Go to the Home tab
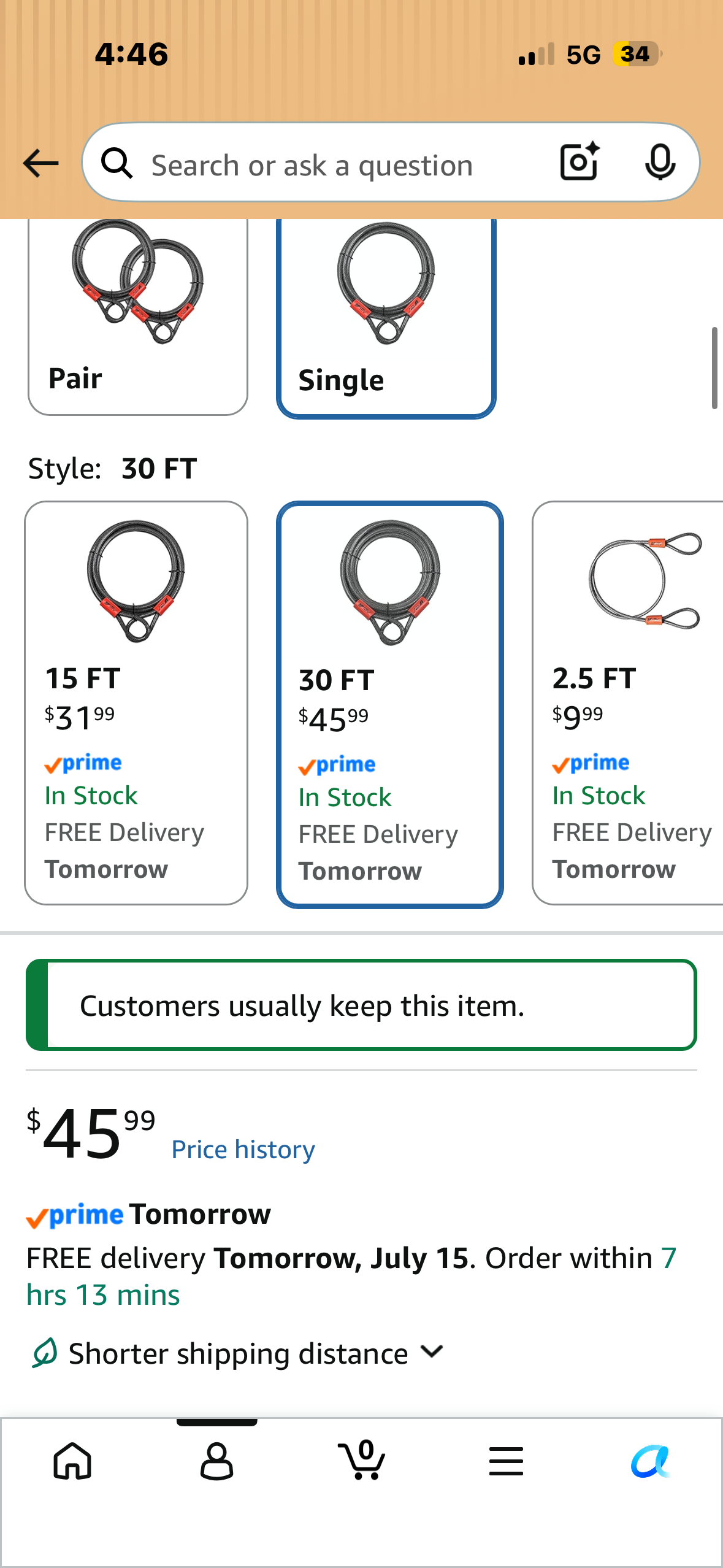The image size is (723, 1568). click(x=72, y=1461)
